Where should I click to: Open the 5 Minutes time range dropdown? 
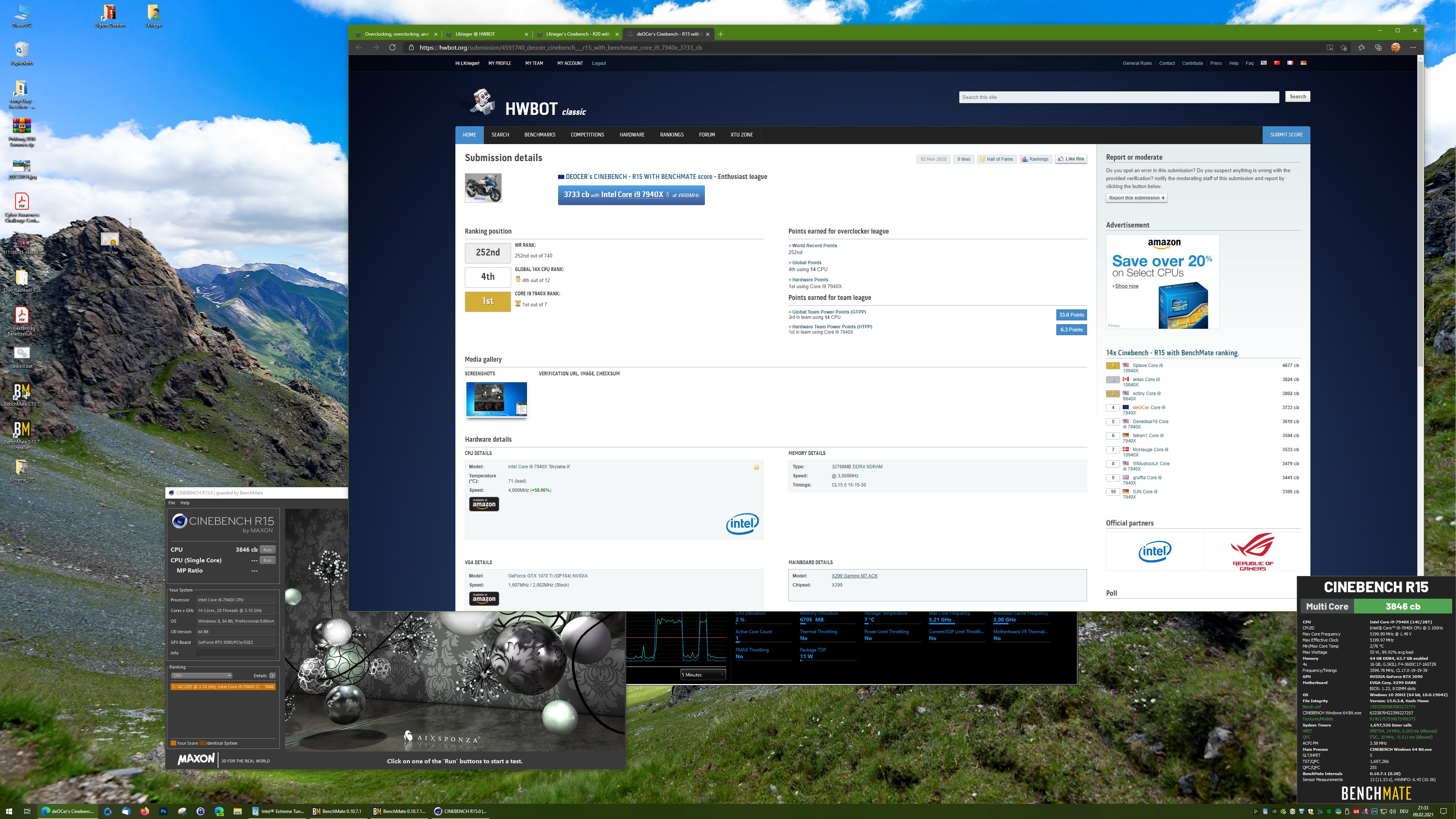[x=703, y=674]
